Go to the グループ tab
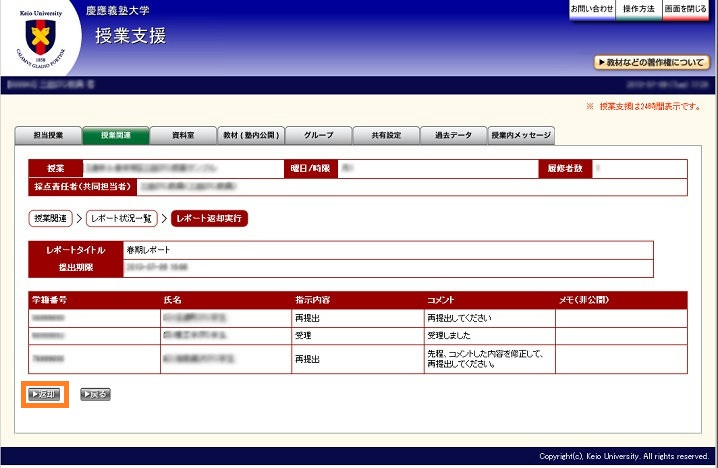718x468 pixels. 318,135
